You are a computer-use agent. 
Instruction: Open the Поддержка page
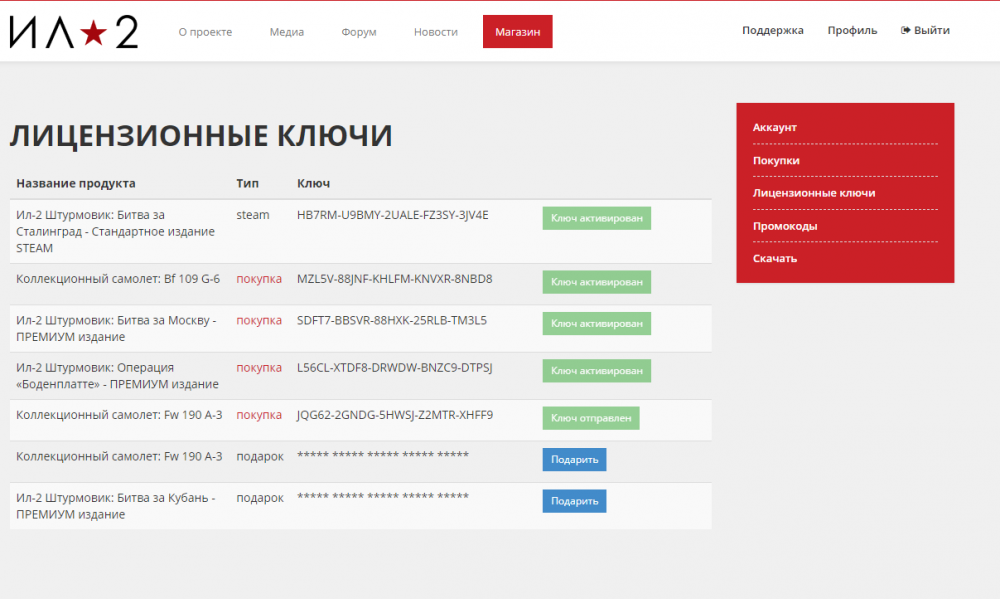point(772,30)
